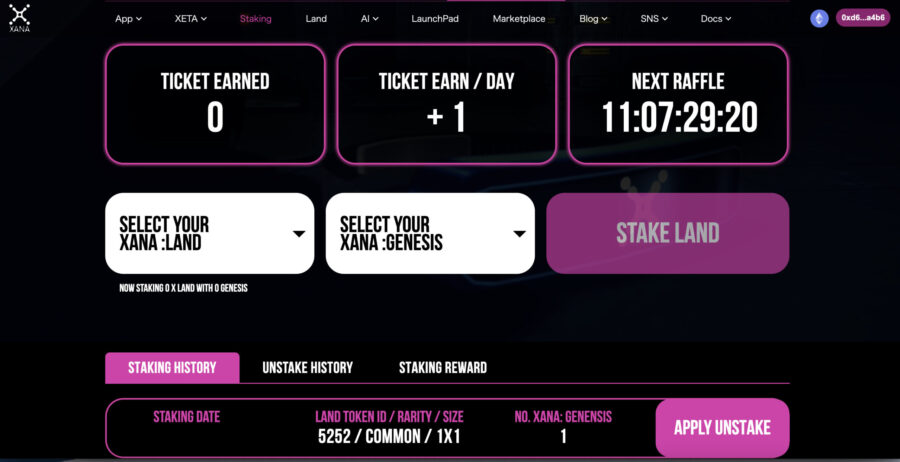Screen dimensions: 900x462
Task: Open the wallet address 0xd6...a4b6 button
Action: click(863, 18)
